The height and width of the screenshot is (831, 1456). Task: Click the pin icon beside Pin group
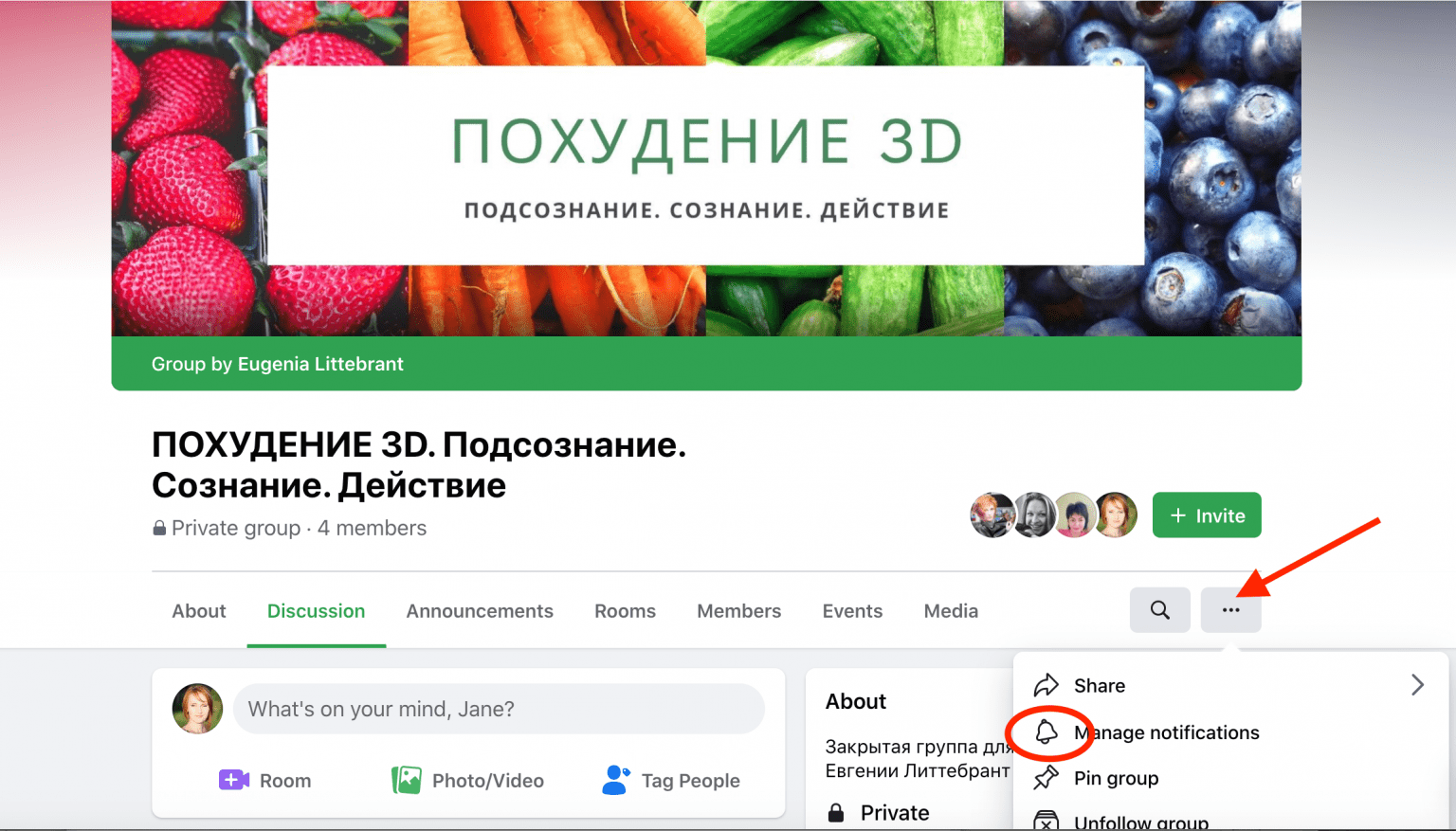pyautogui.click(x=1046, y=778)
